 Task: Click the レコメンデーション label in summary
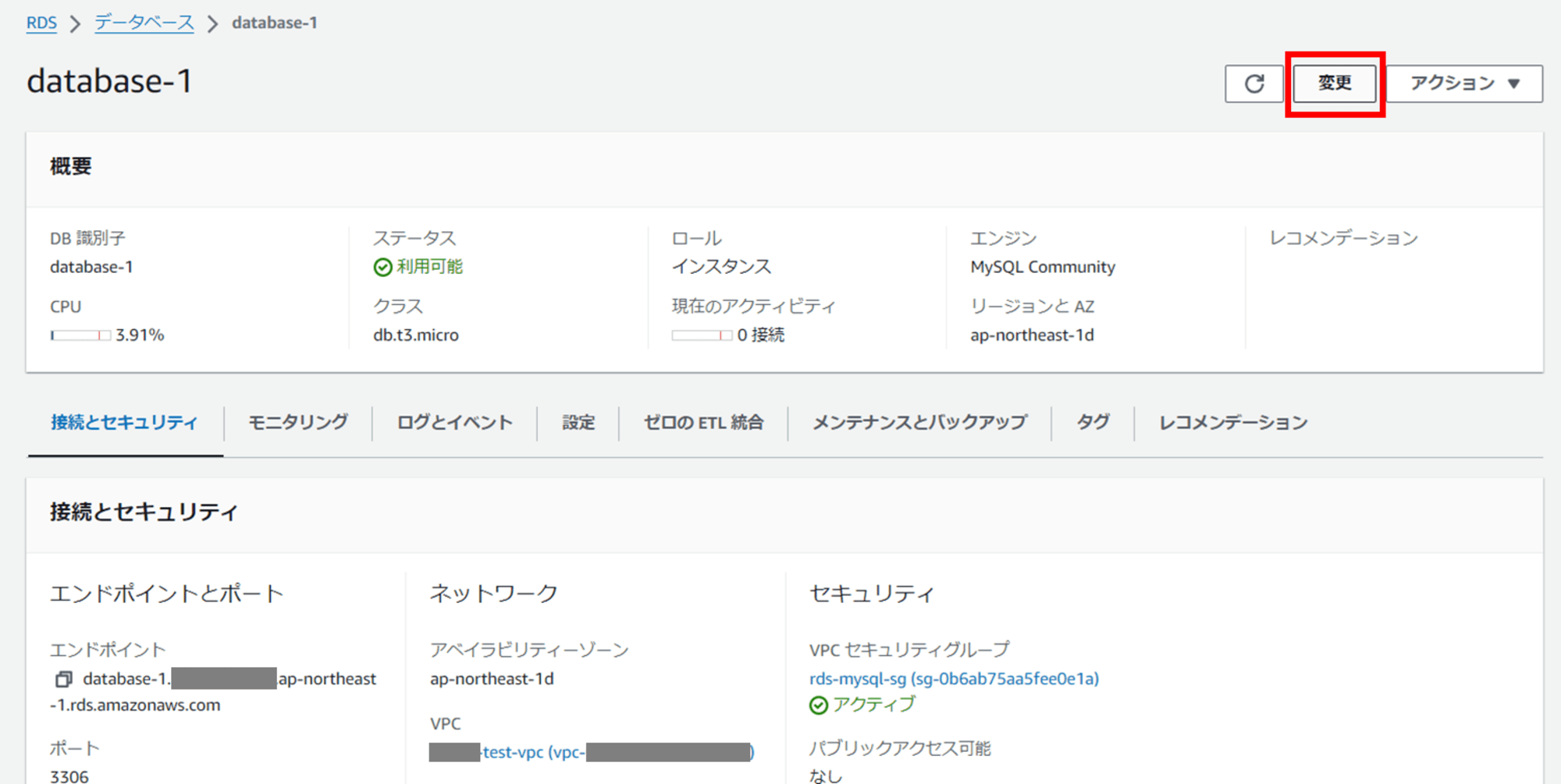tap(1343, 239)
